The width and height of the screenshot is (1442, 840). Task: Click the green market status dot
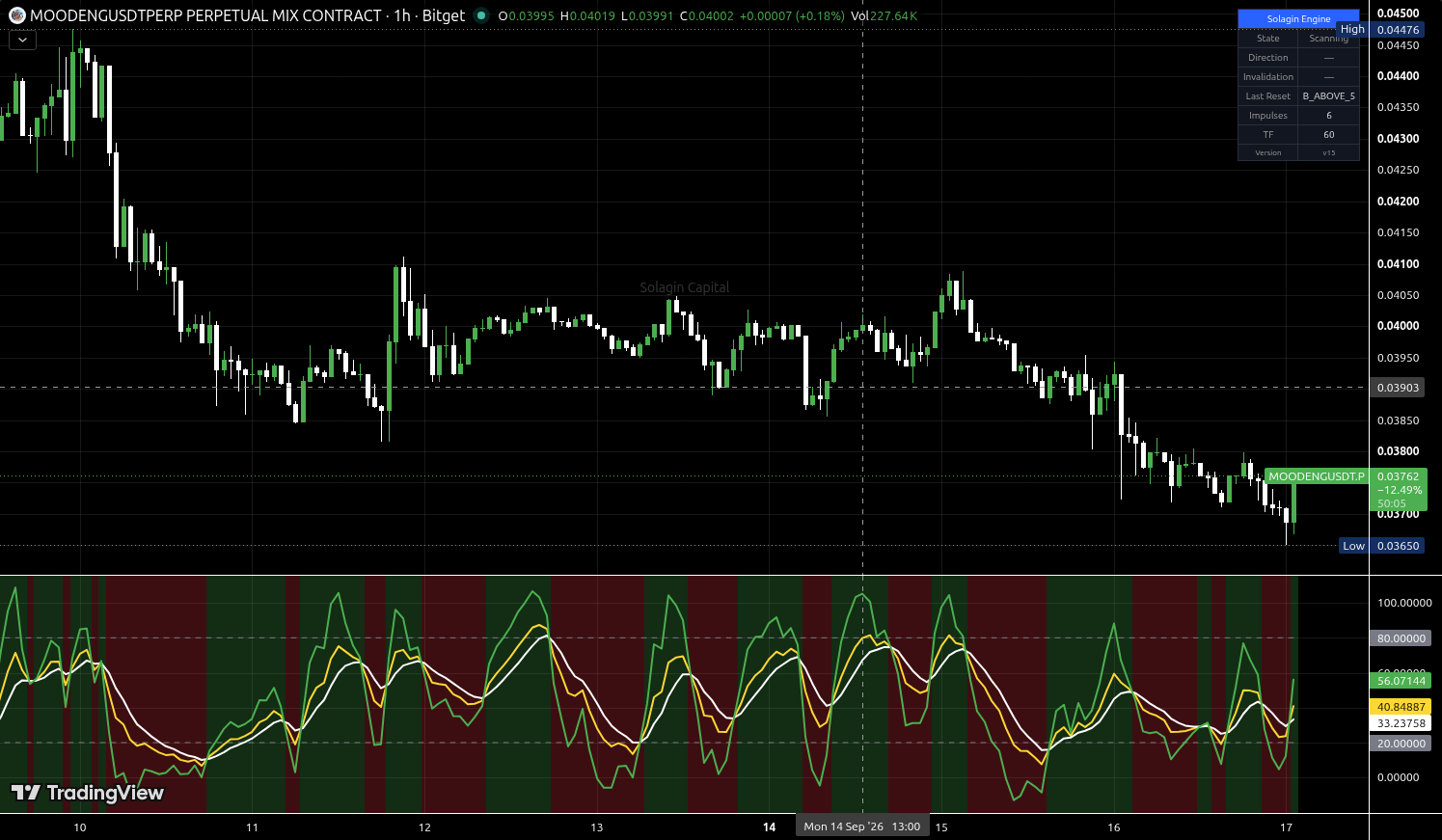coord(481,15)
